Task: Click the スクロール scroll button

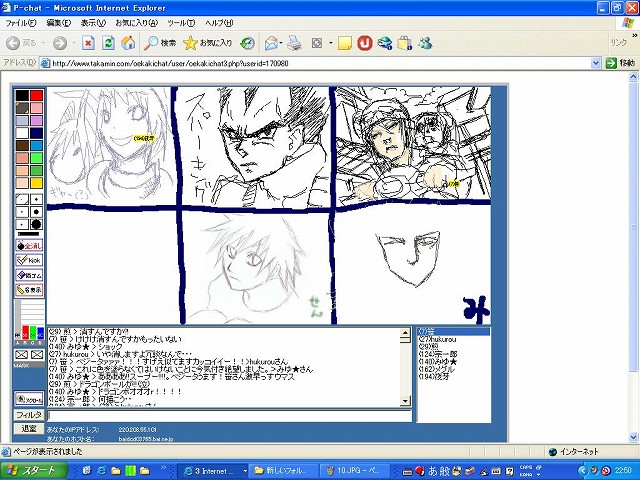Action: point(29,399)
